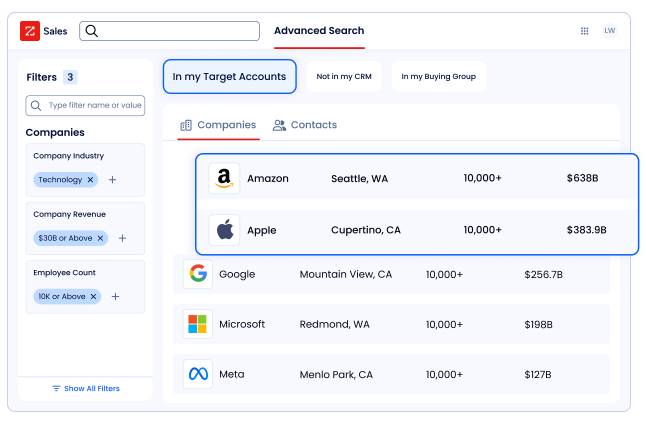646x424 pixels.
Task: Click Apple's $383.9B revenue value
Action: click(586, 230)
